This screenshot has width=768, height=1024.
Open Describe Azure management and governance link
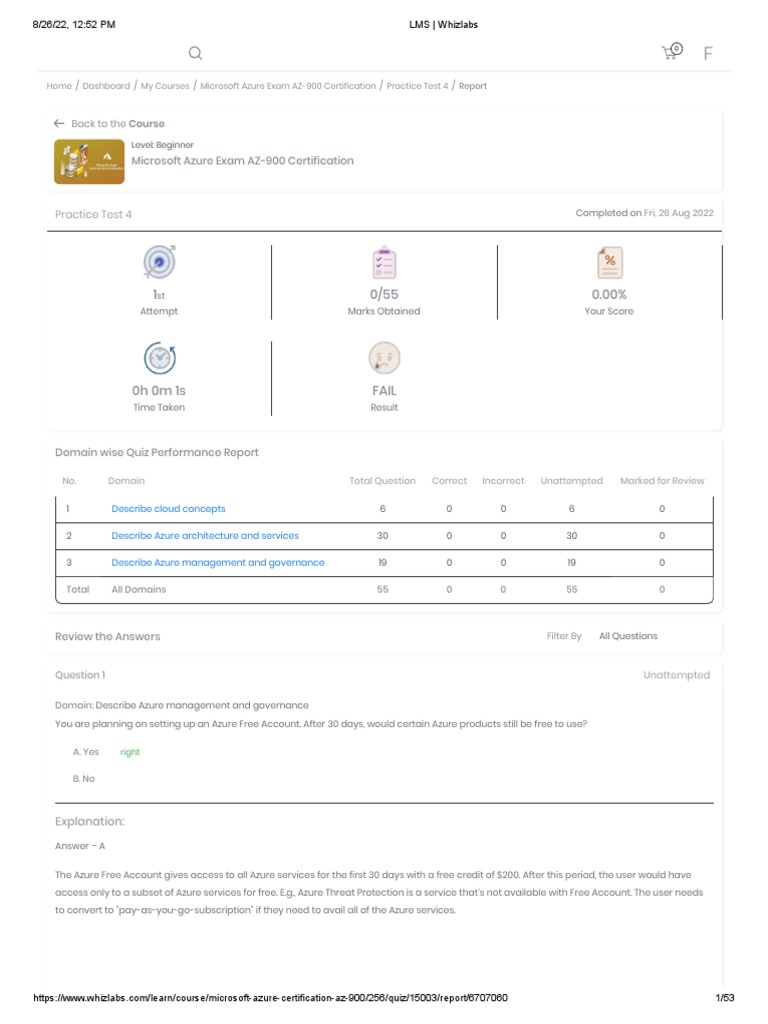click(x=218, y=563)
